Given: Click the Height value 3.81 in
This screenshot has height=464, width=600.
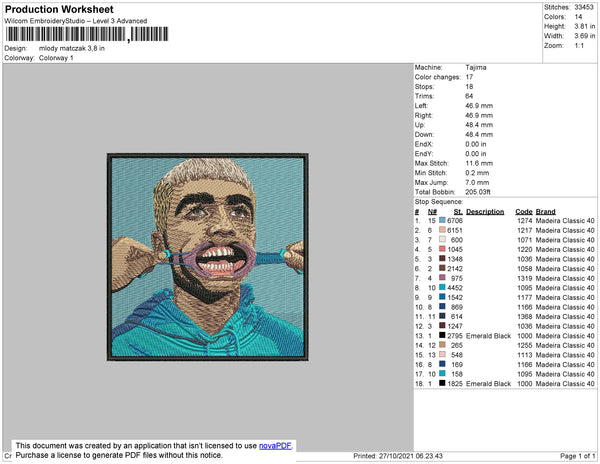Looking at the screenshot, I should pos(585,26).
